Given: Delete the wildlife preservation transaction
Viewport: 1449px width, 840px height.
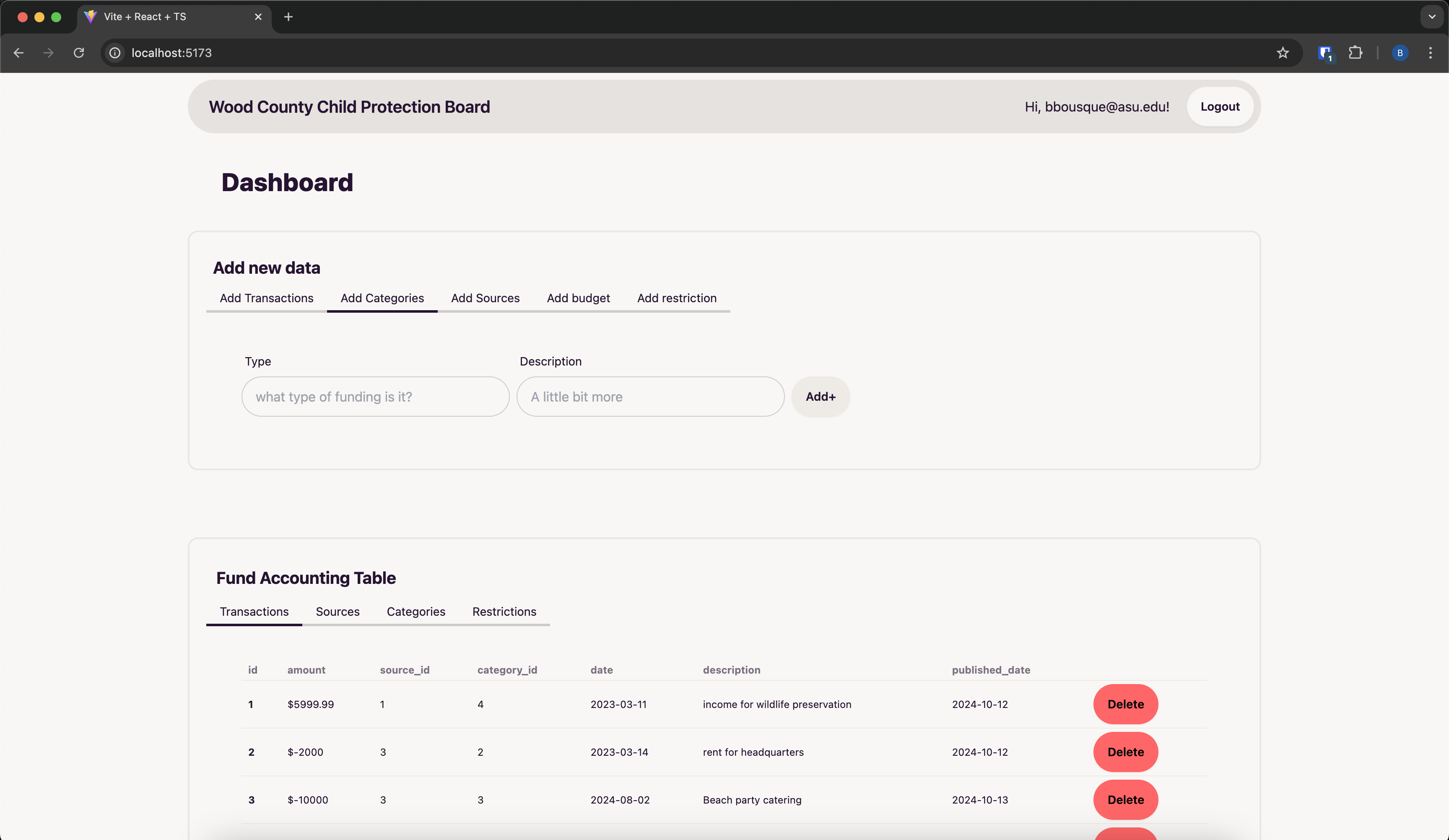Looking at the screenshot, I should point(1125,704).
